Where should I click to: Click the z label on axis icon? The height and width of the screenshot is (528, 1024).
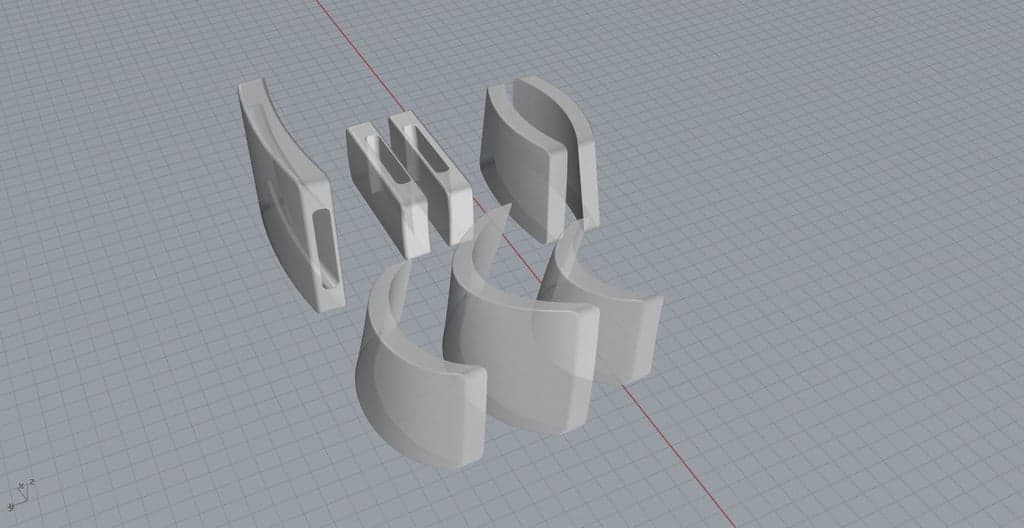[32, 482]
